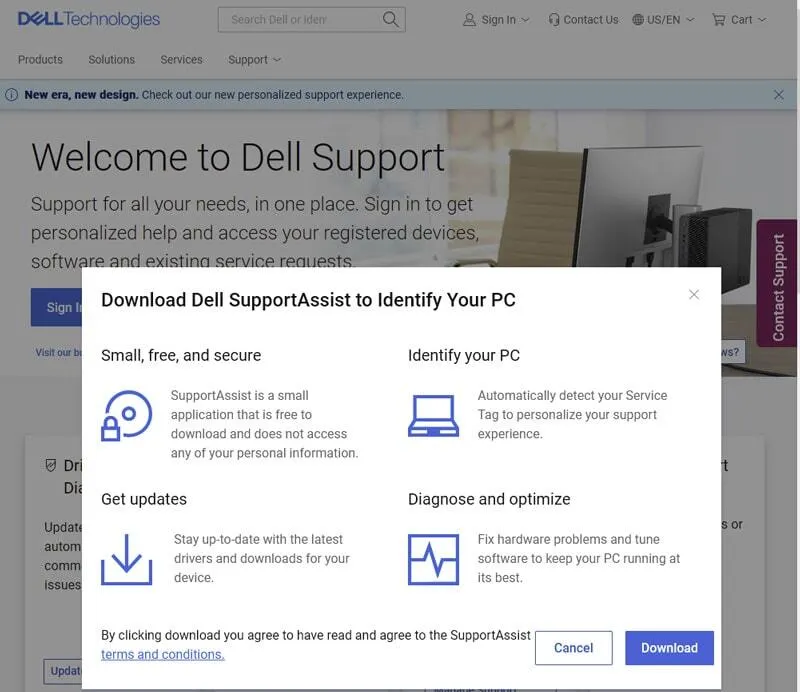800x692 pixels.
Task: Expand the Sign In dropdown
Action: [x=526, y=20]
